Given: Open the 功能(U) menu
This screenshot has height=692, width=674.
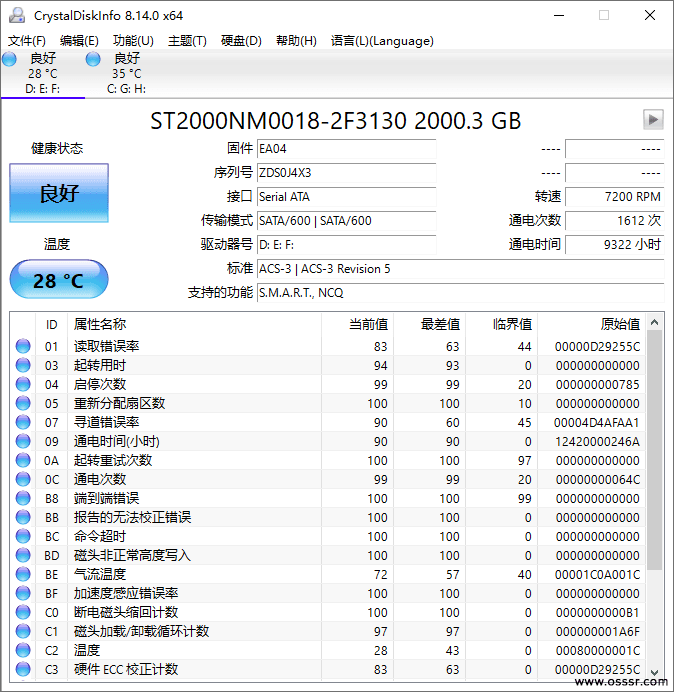Looking at the screenshot, I should (133, 41).
